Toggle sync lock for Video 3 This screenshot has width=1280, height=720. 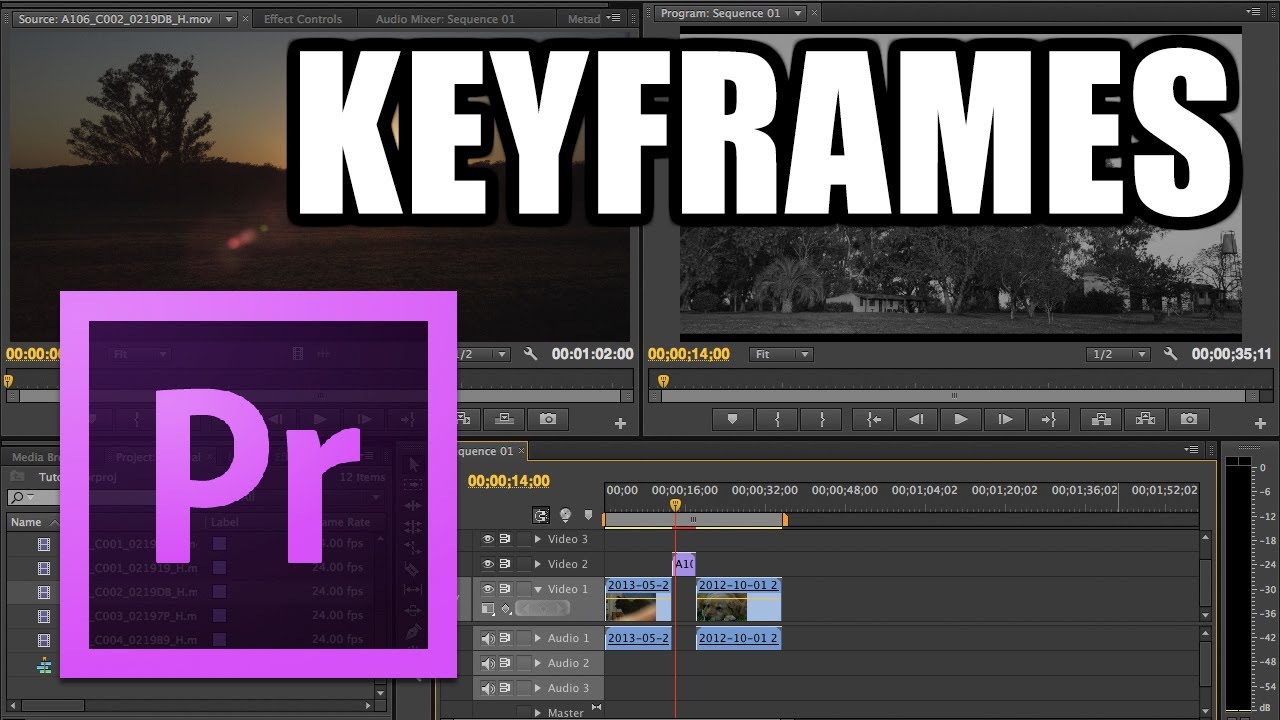[x=505, y=539]
